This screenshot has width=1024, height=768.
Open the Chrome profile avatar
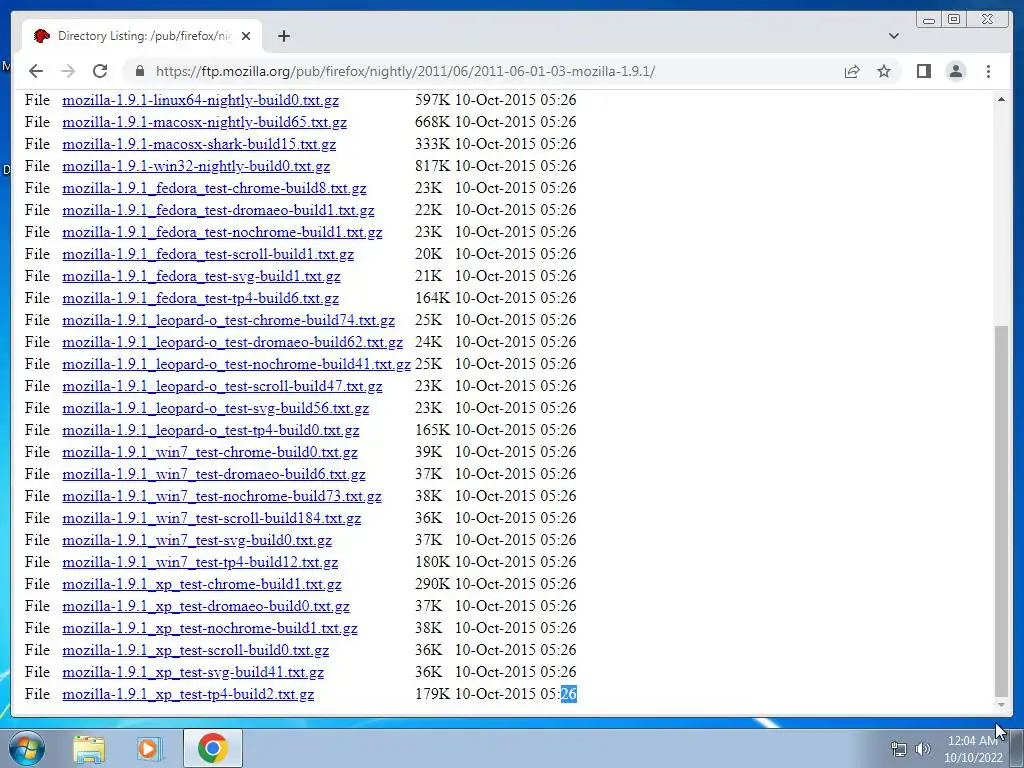[955, 71]
